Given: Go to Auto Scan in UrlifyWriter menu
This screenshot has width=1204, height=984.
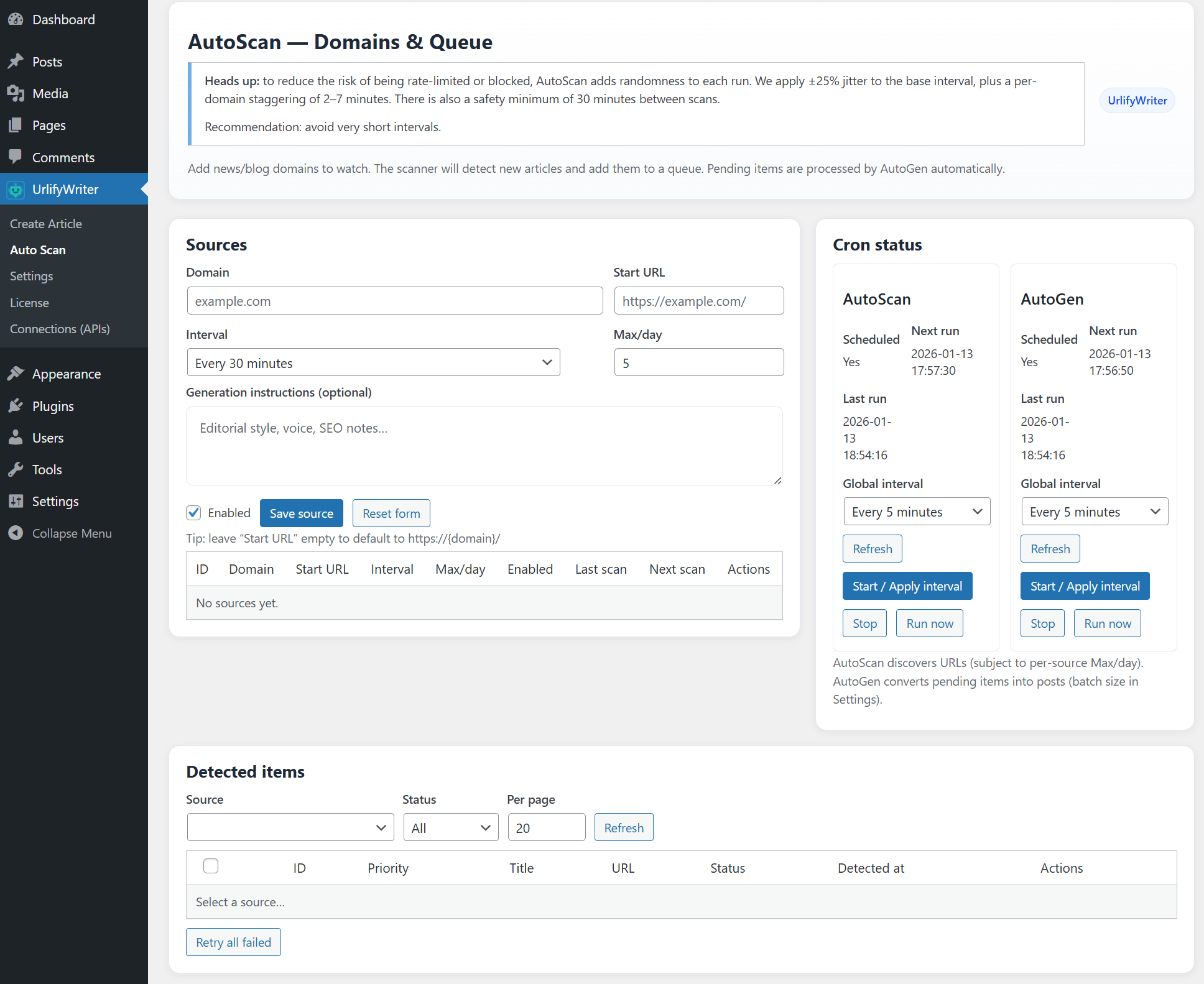Looking at the screenshot, I should pyautogui.click(x=37, y=249).
